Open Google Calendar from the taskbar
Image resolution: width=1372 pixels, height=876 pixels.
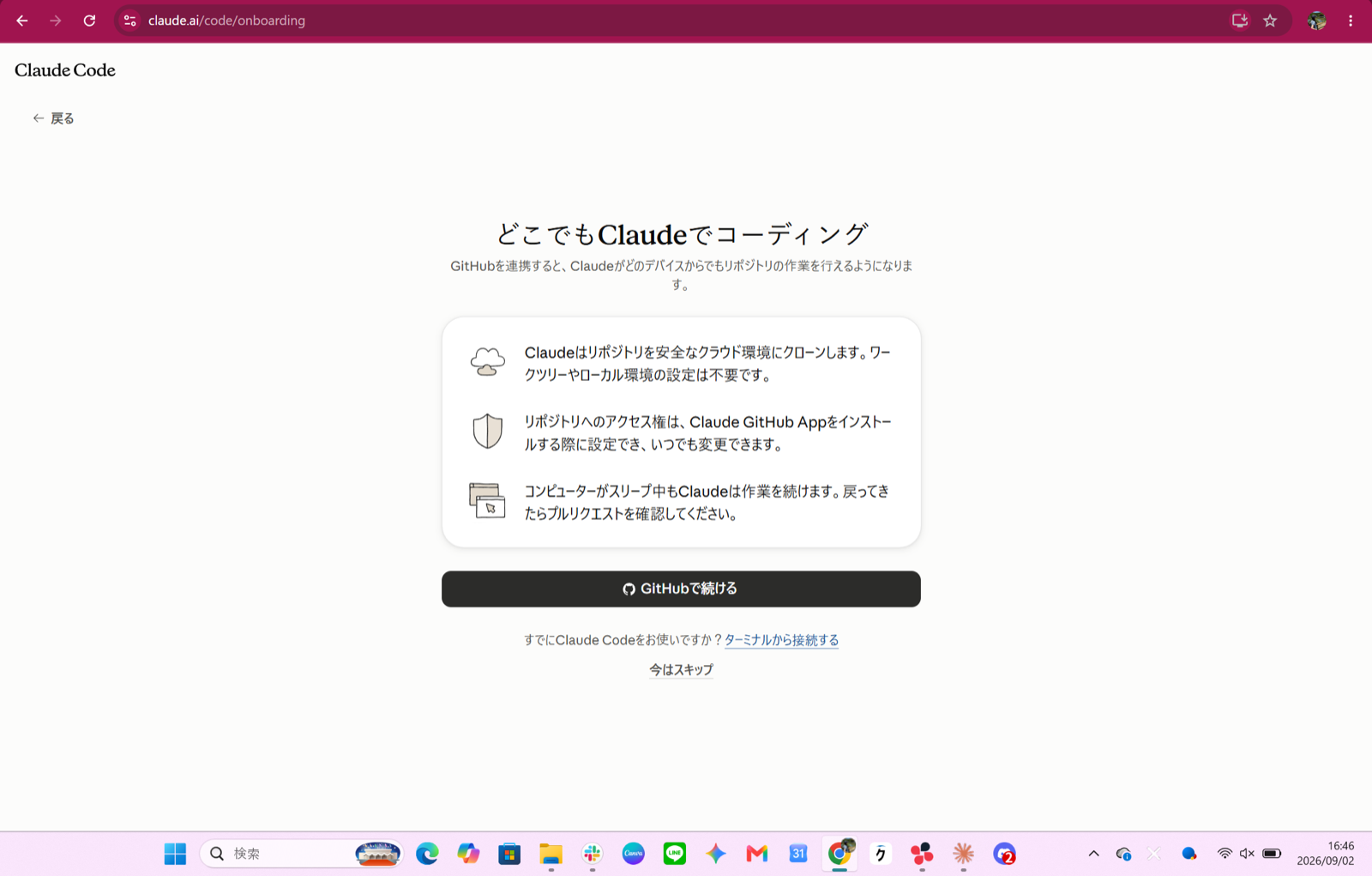(798, 854)
